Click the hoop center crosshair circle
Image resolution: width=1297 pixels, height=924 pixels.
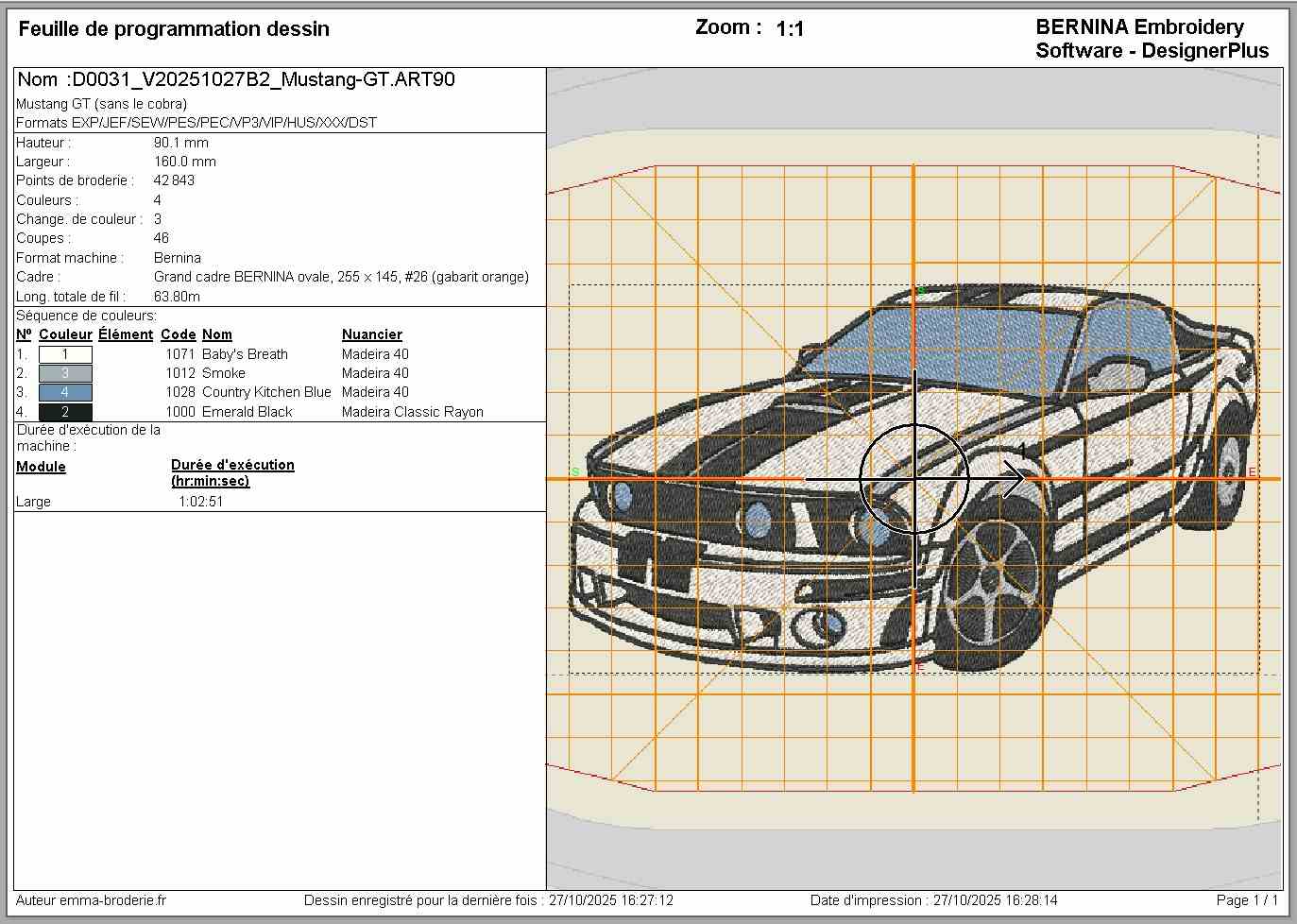tap(914, 479)
